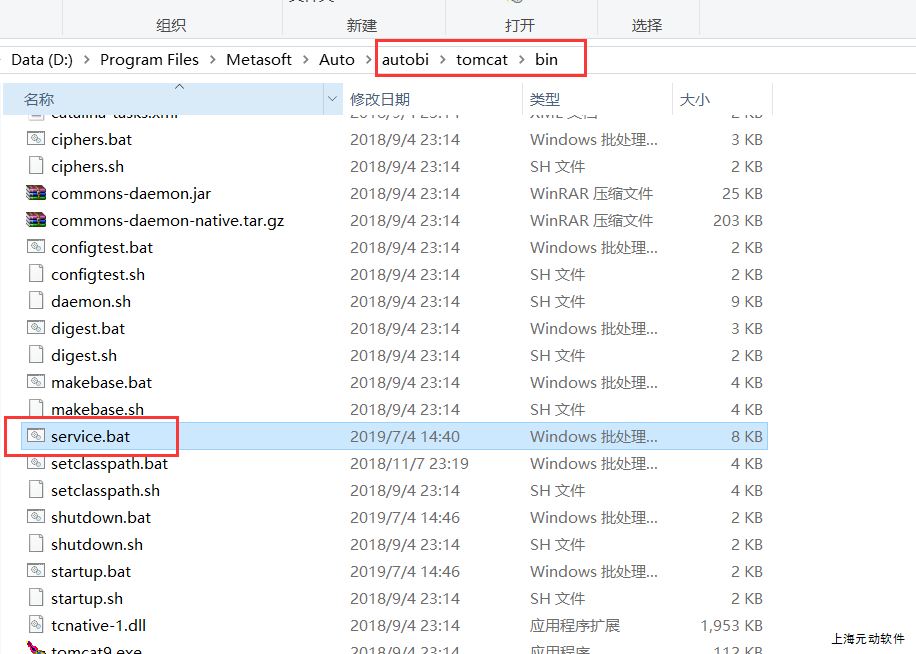Select the setclasspath.bat file name
This screenshot has width=916, height=654.
[109, 464]
